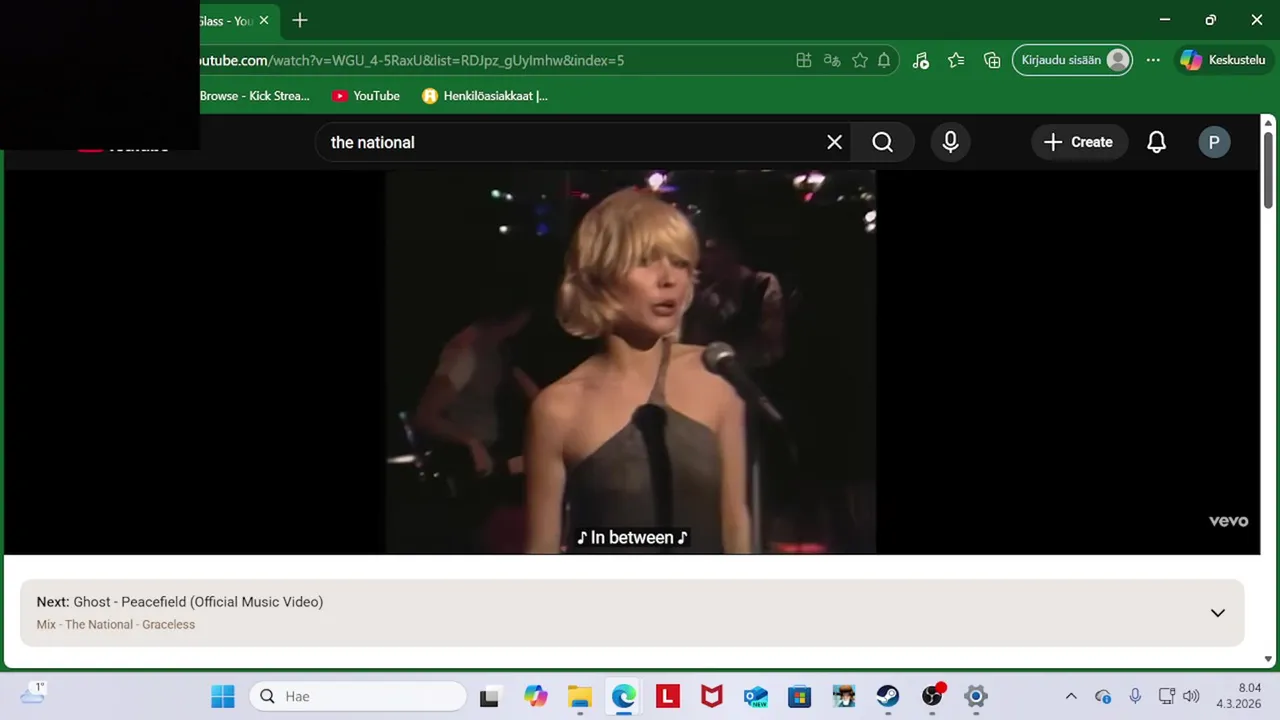Open the Windows Start menu
Screen dimensions: 1280x720
[x=222, y=696]
